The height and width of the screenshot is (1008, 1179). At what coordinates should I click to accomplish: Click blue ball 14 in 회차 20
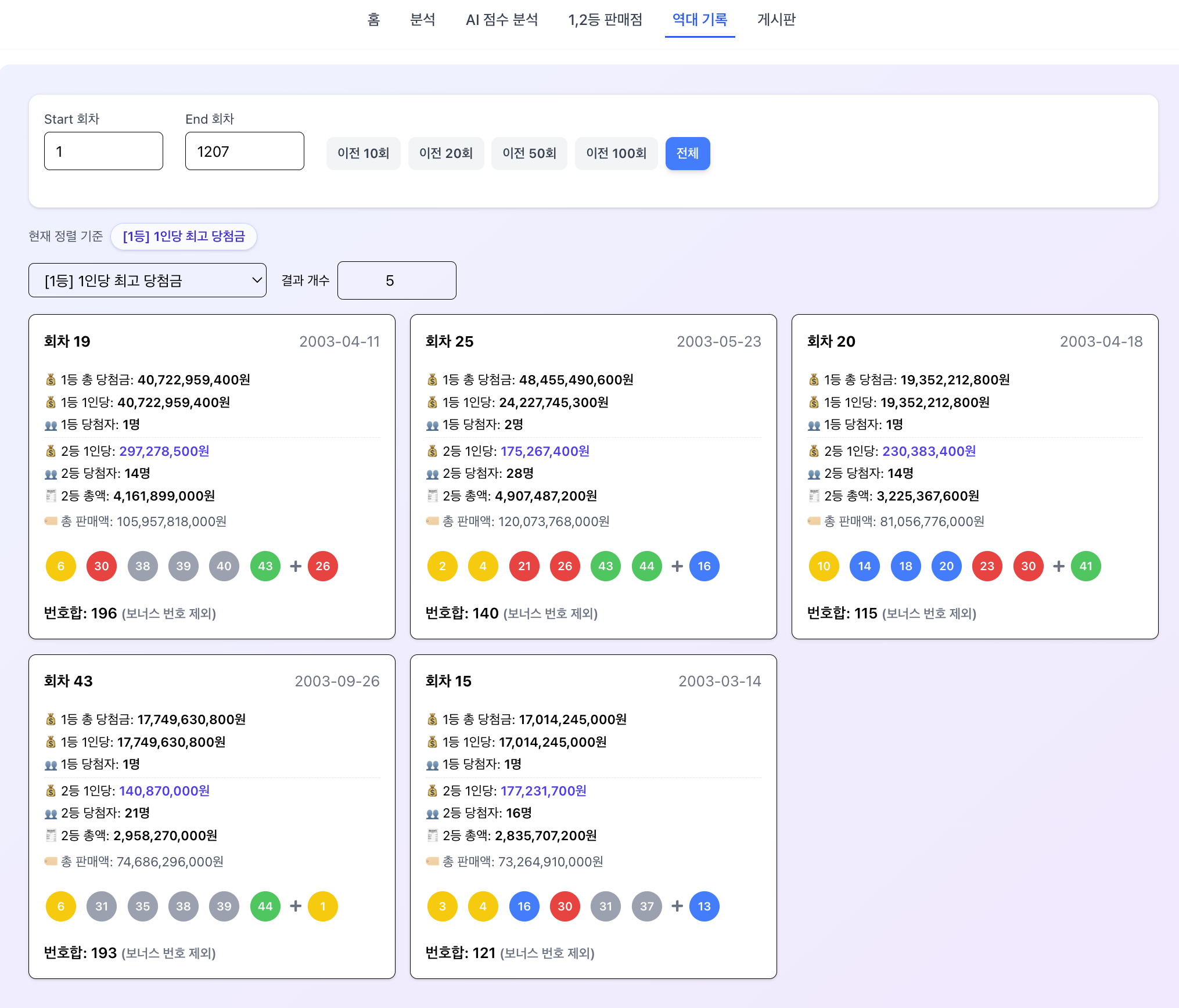tap(865, 566)
